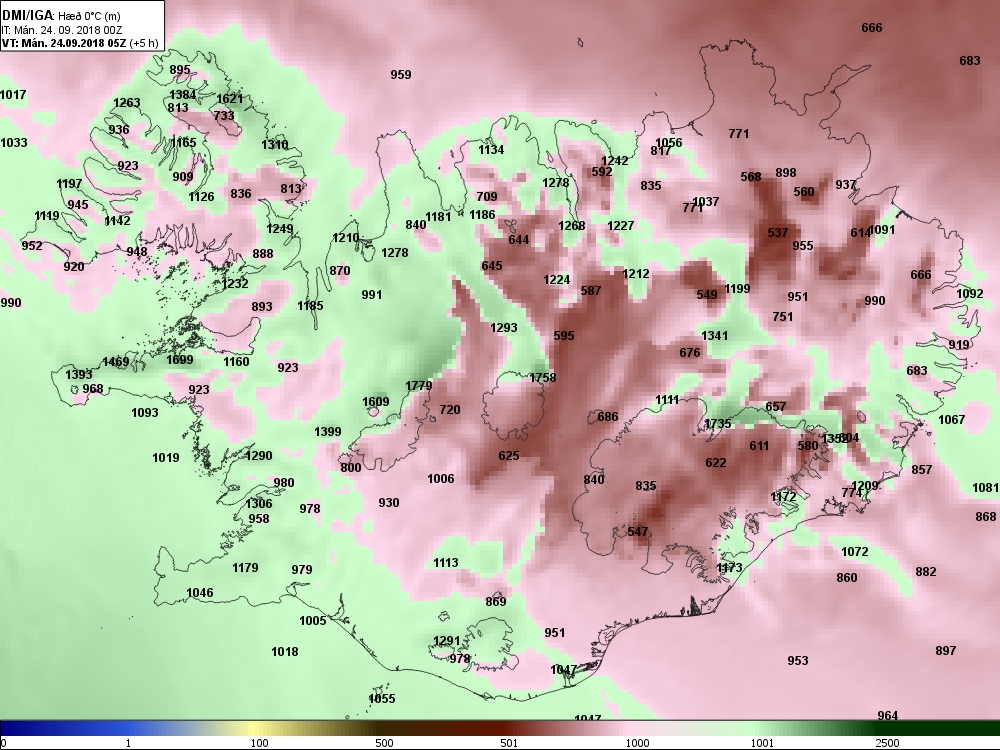The image size is (1000, 750).
Task: Select the map value 549
Action: coord(707,295)
